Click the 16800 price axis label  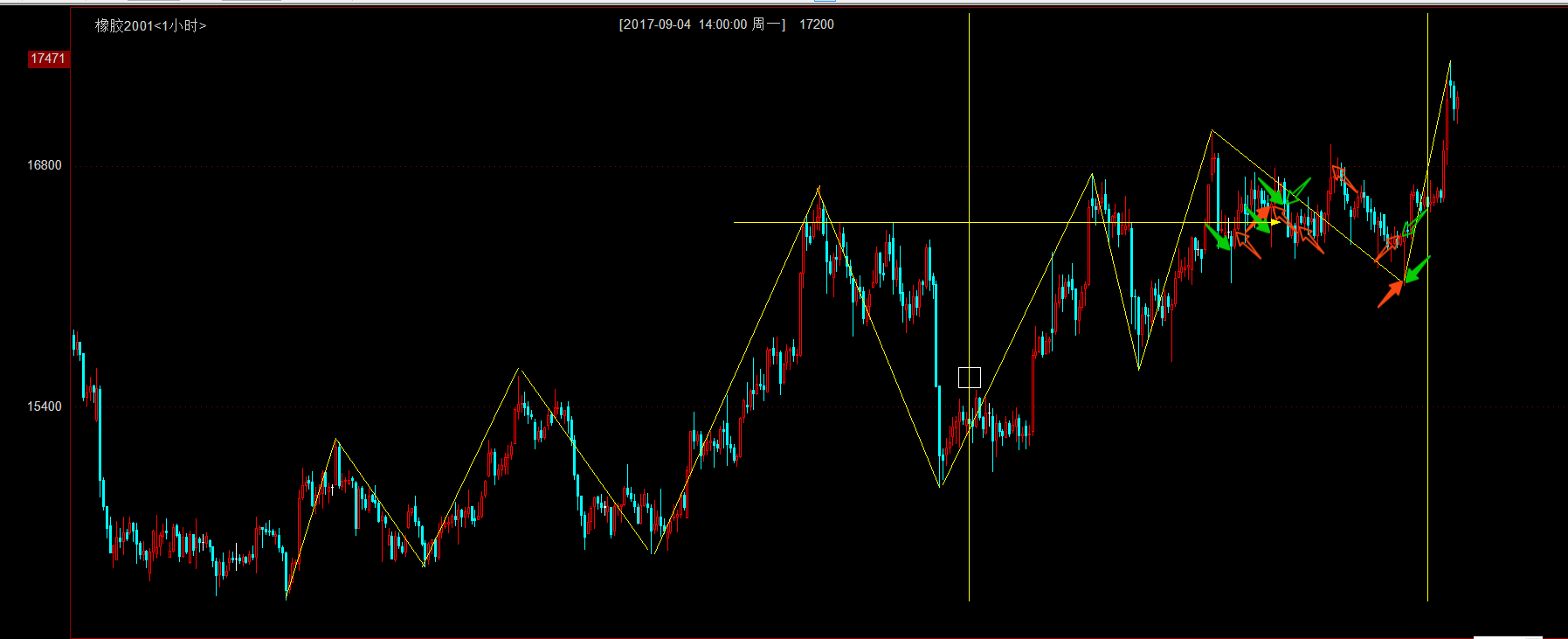pyautogui.click(x=45, y=165)
